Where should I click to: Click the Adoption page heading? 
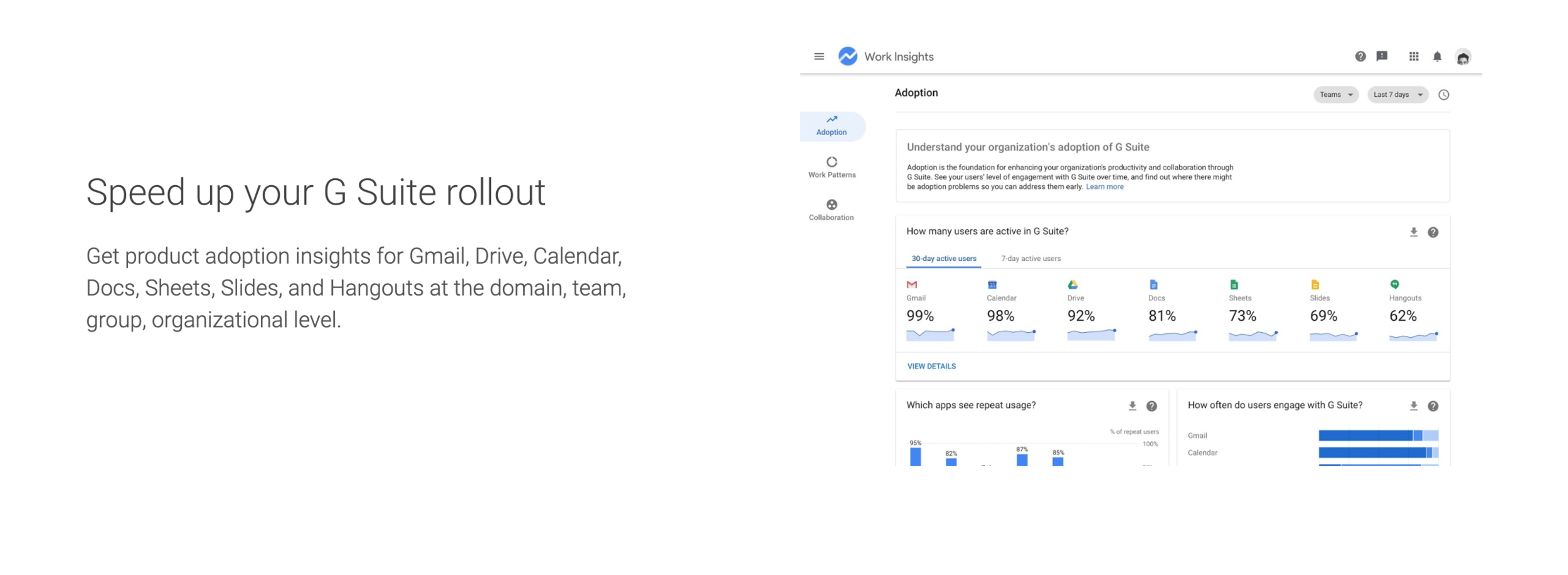click(x=916, y=93)
